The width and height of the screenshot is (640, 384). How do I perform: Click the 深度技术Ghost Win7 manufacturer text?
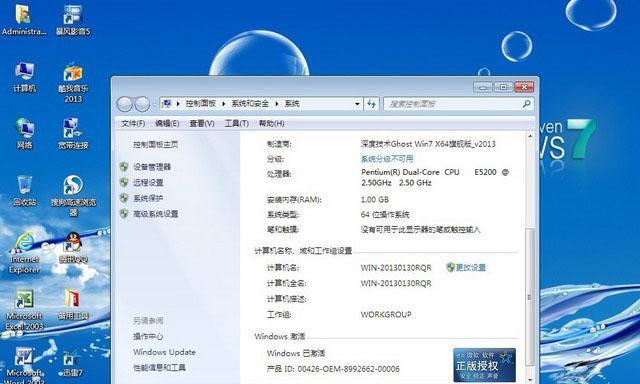coord(428,144)
